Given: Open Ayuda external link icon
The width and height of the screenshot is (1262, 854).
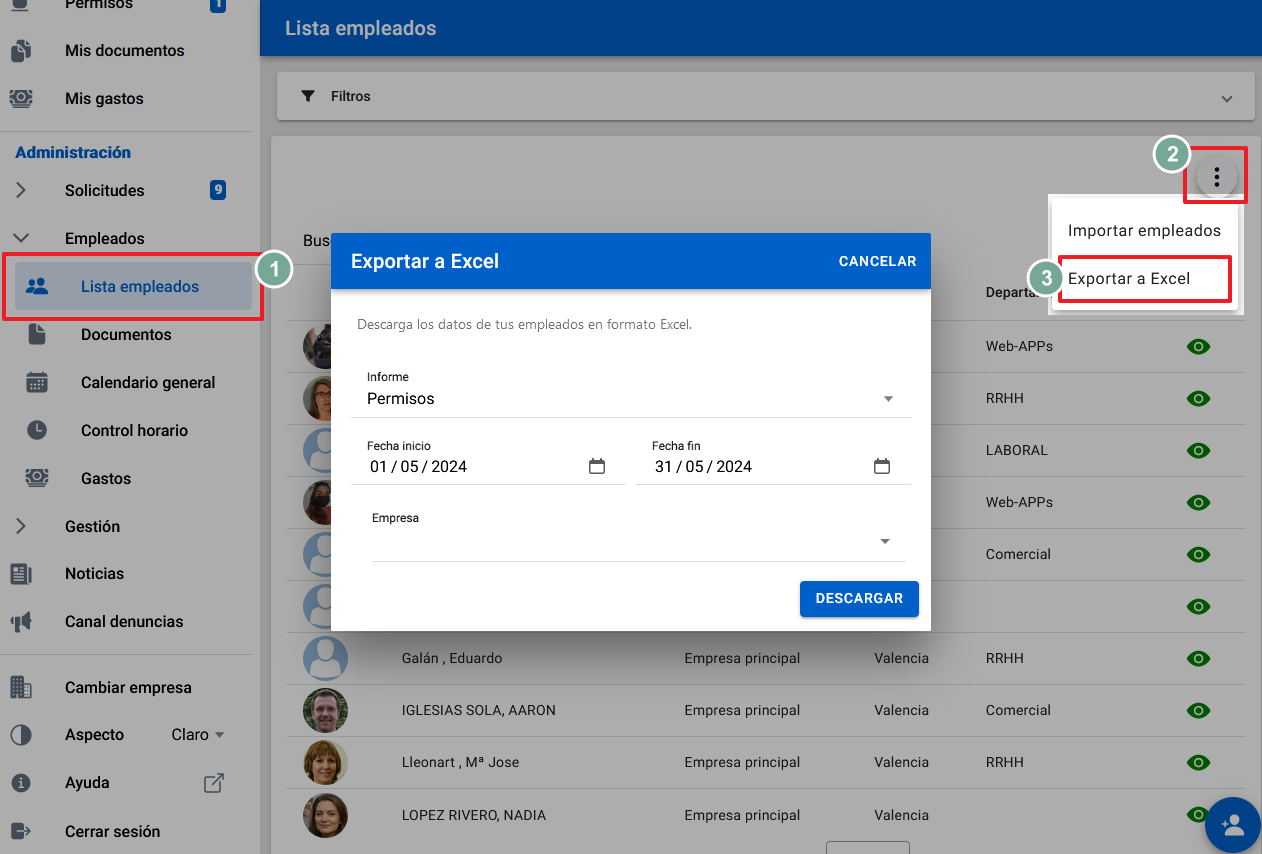Looking at the screenshot, I should point(213,783).
